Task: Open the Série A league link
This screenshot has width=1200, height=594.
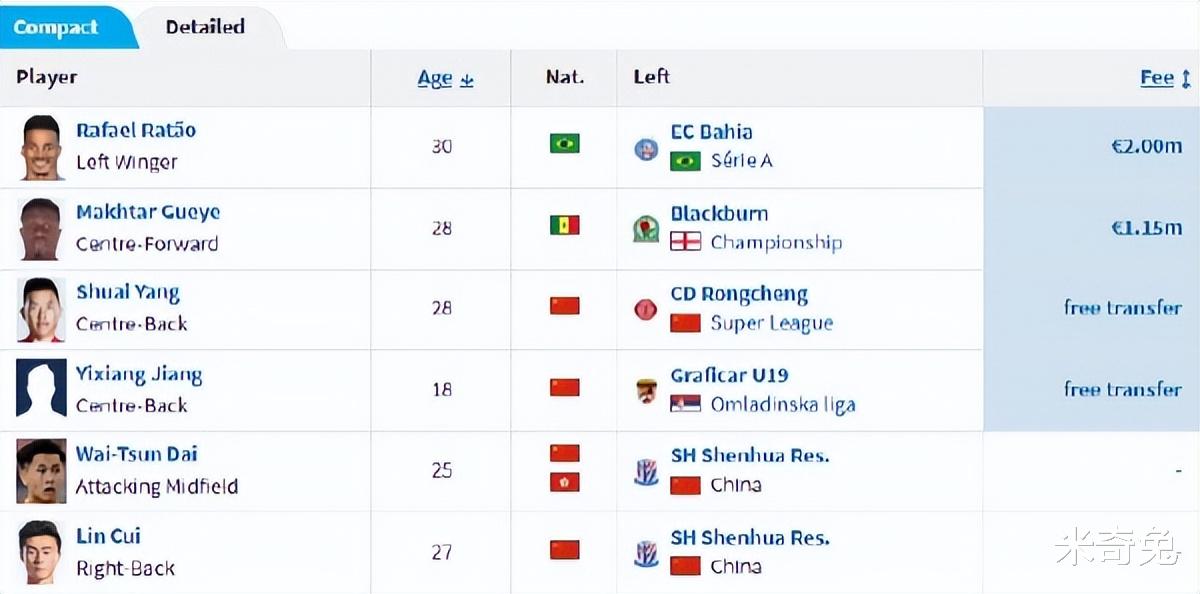Action: 741,160
